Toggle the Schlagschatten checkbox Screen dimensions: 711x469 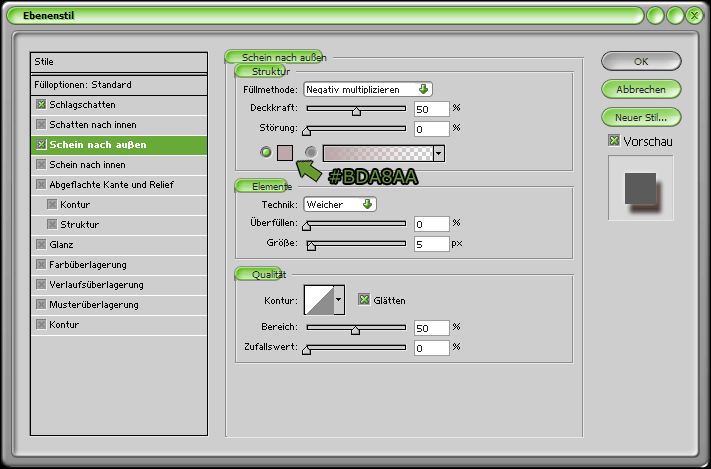click(41, 105)
